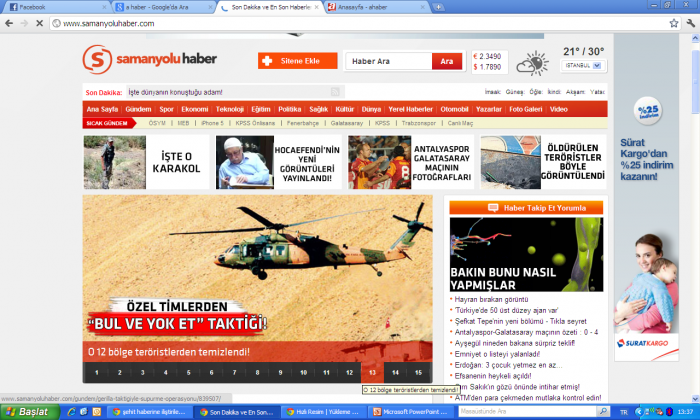Click the Sitene Ekle button
The width and height of the screenshot is (700, 420).
[297, 61]
